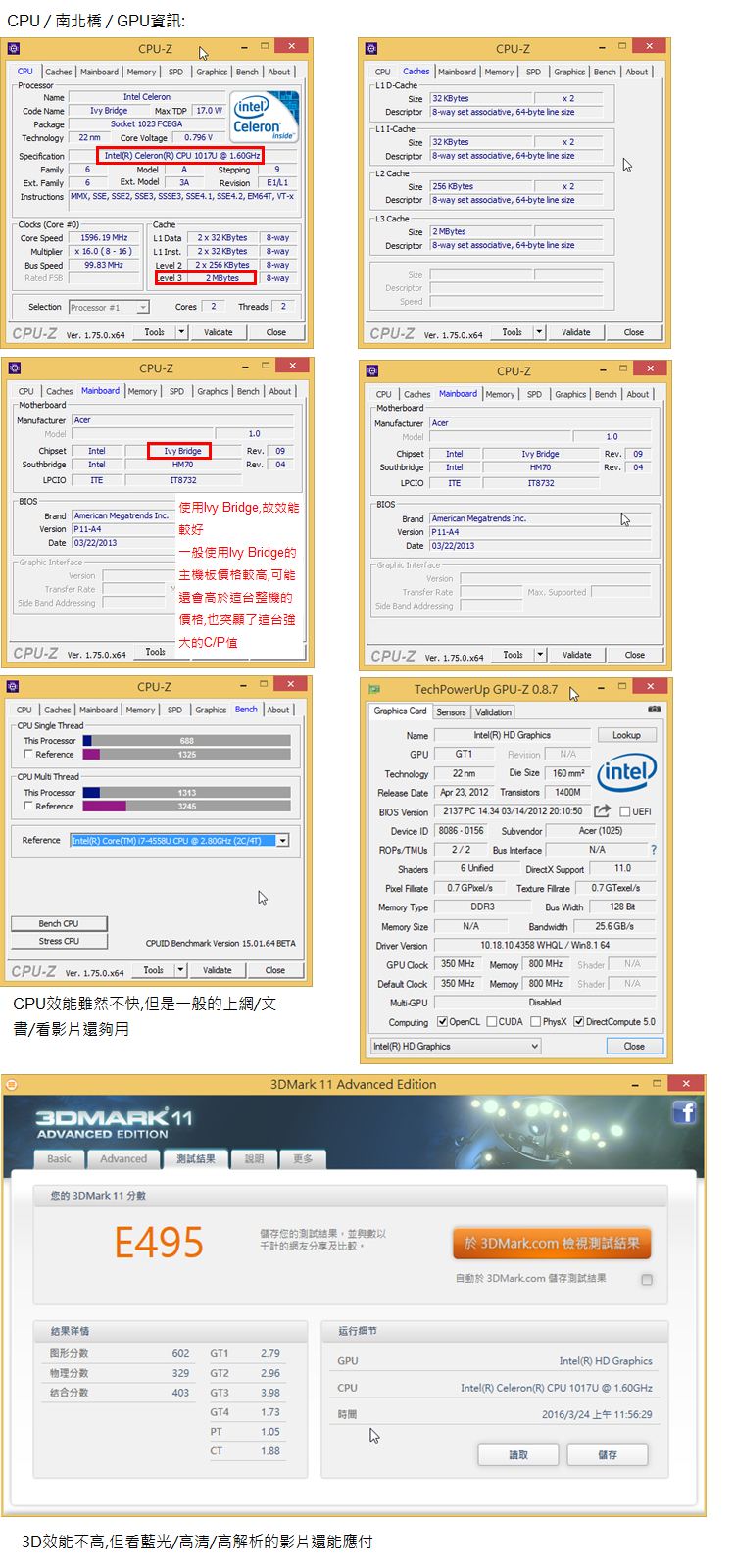Screen dimensions: 735x1568
Task: Enable Reference under CPU Single Thread
Action: [x=27, y=755]
